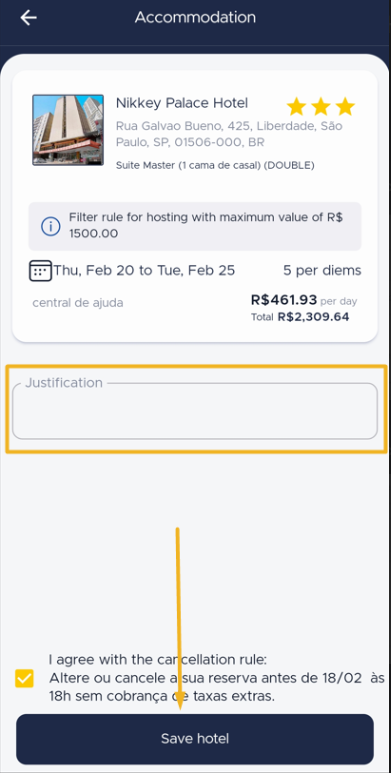Click the Total R$2,309.64 amount

300,317
